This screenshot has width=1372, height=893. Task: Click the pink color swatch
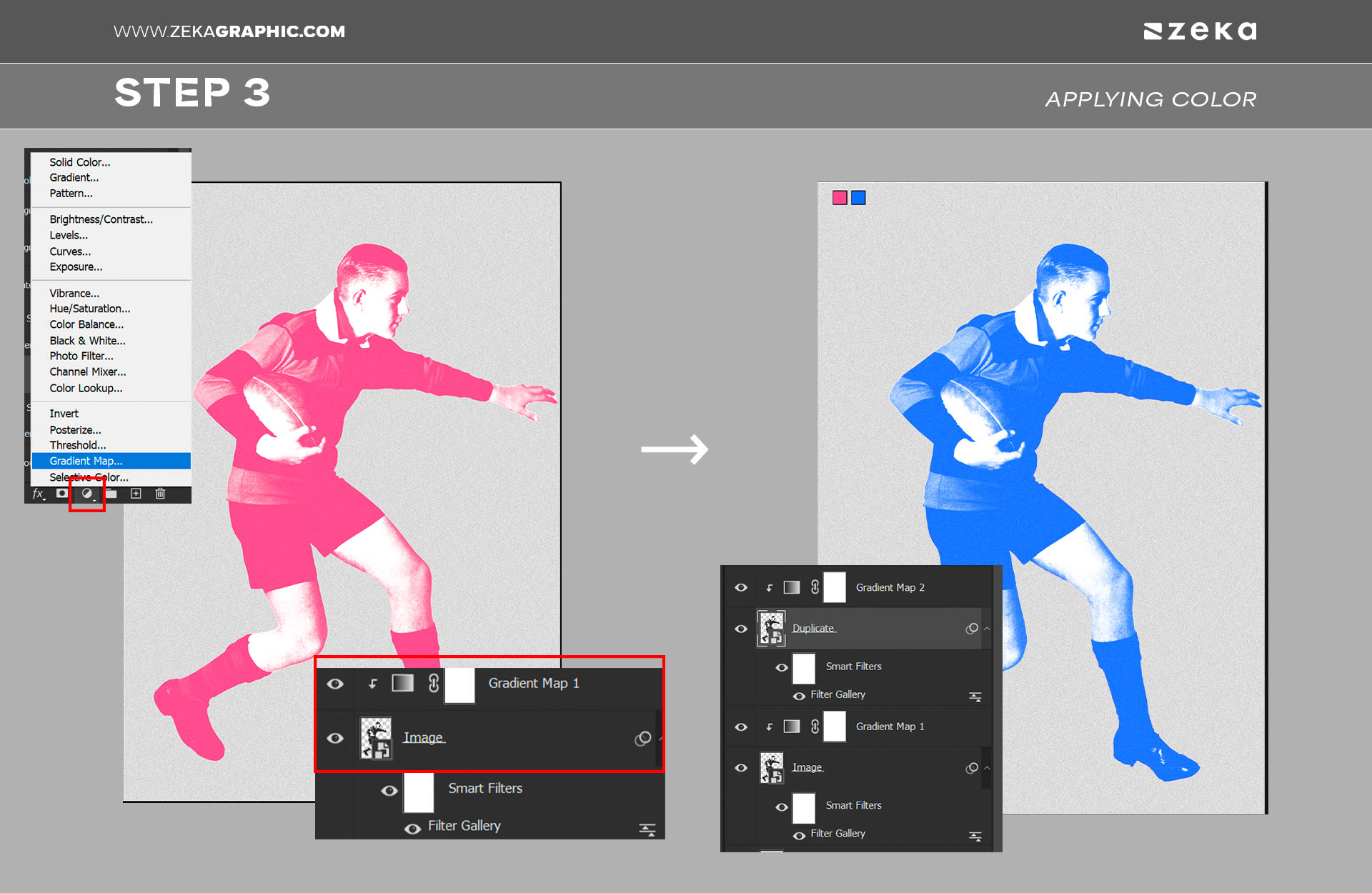840,198
